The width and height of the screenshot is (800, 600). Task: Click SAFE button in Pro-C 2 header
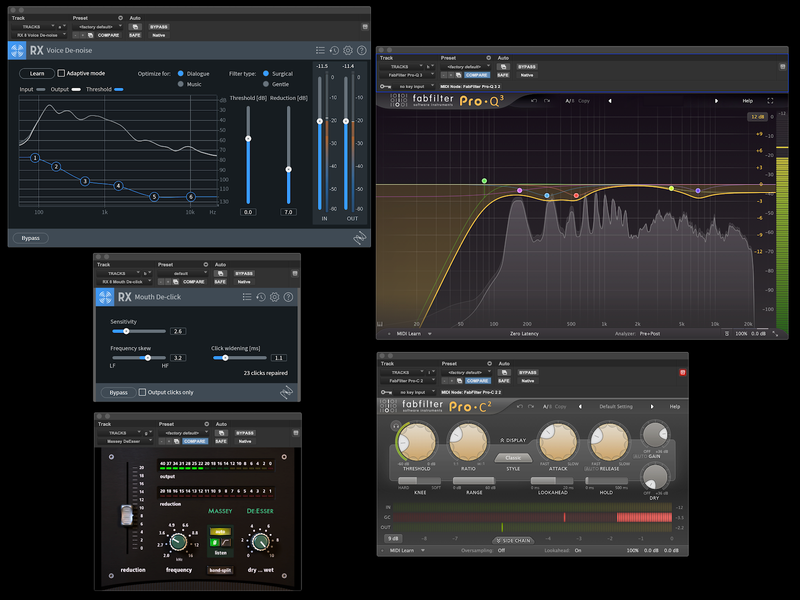tap(504, 381)
